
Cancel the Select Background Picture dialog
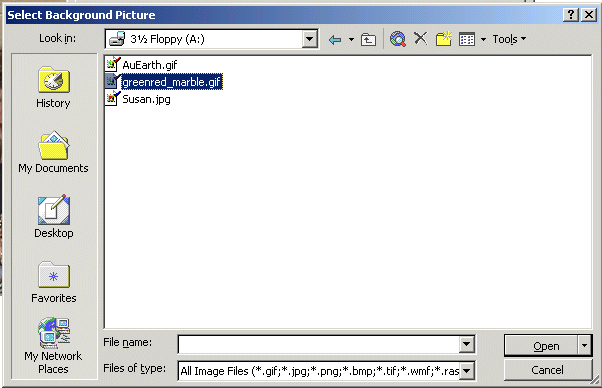point(547,370)
